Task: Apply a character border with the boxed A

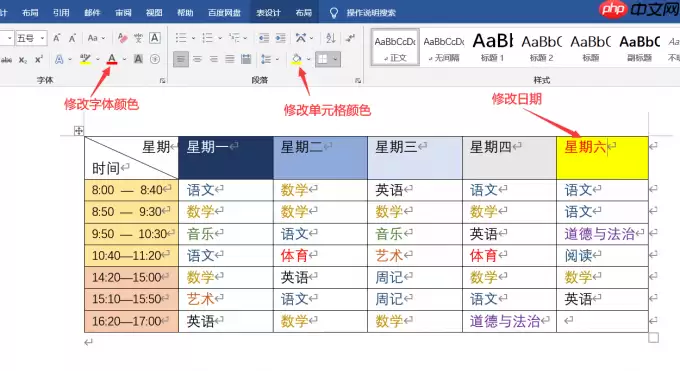Action: coord(155,38)
